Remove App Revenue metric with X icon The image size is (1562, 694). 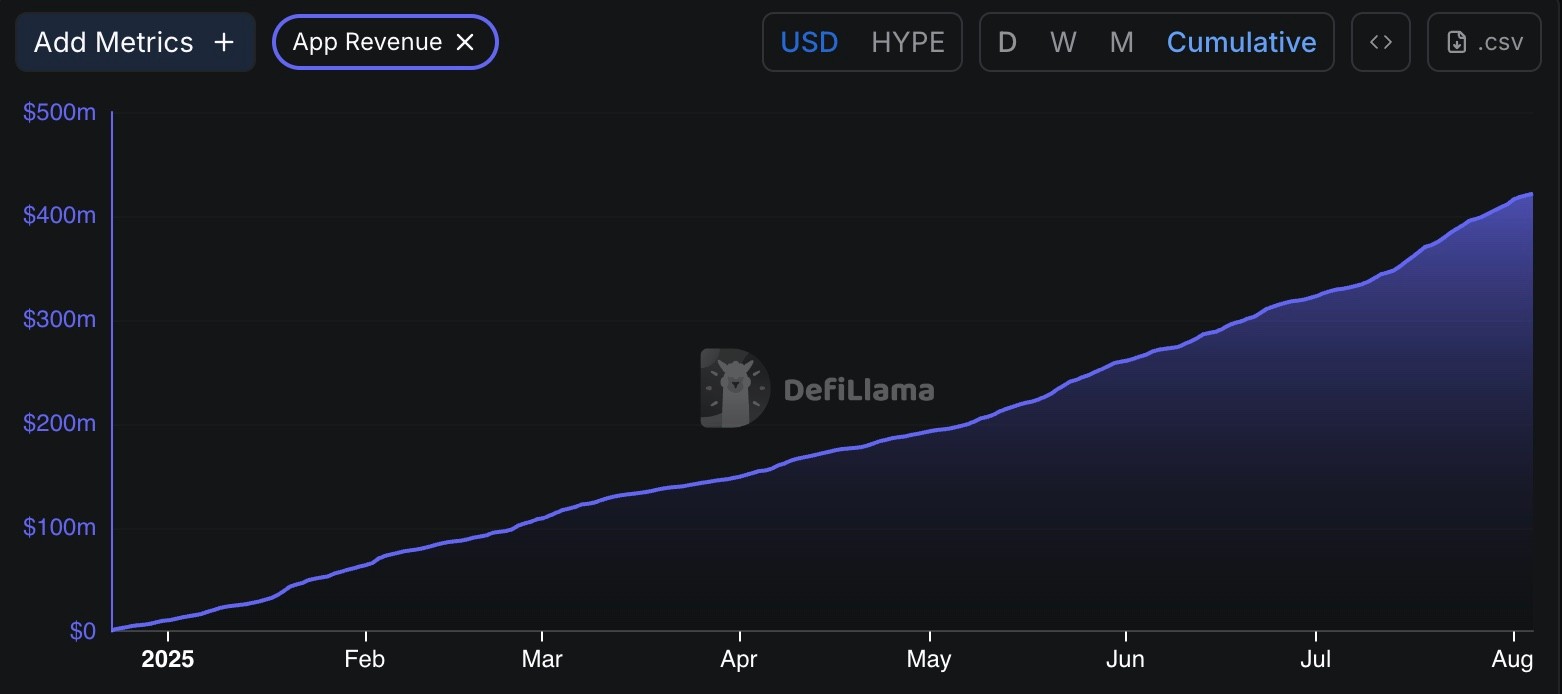coord(465,42)
